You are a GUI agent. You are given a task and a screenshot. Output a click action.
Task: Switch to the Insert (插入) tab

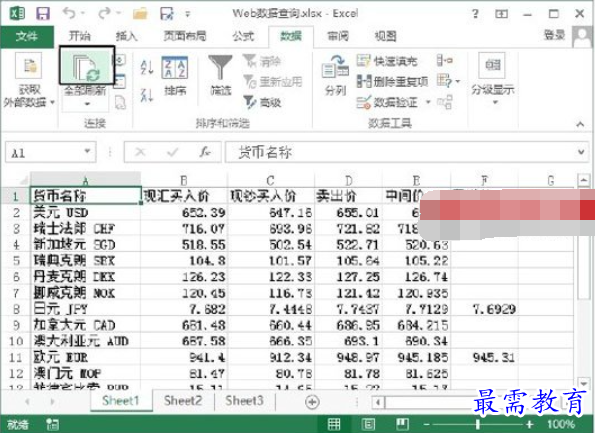126,36
